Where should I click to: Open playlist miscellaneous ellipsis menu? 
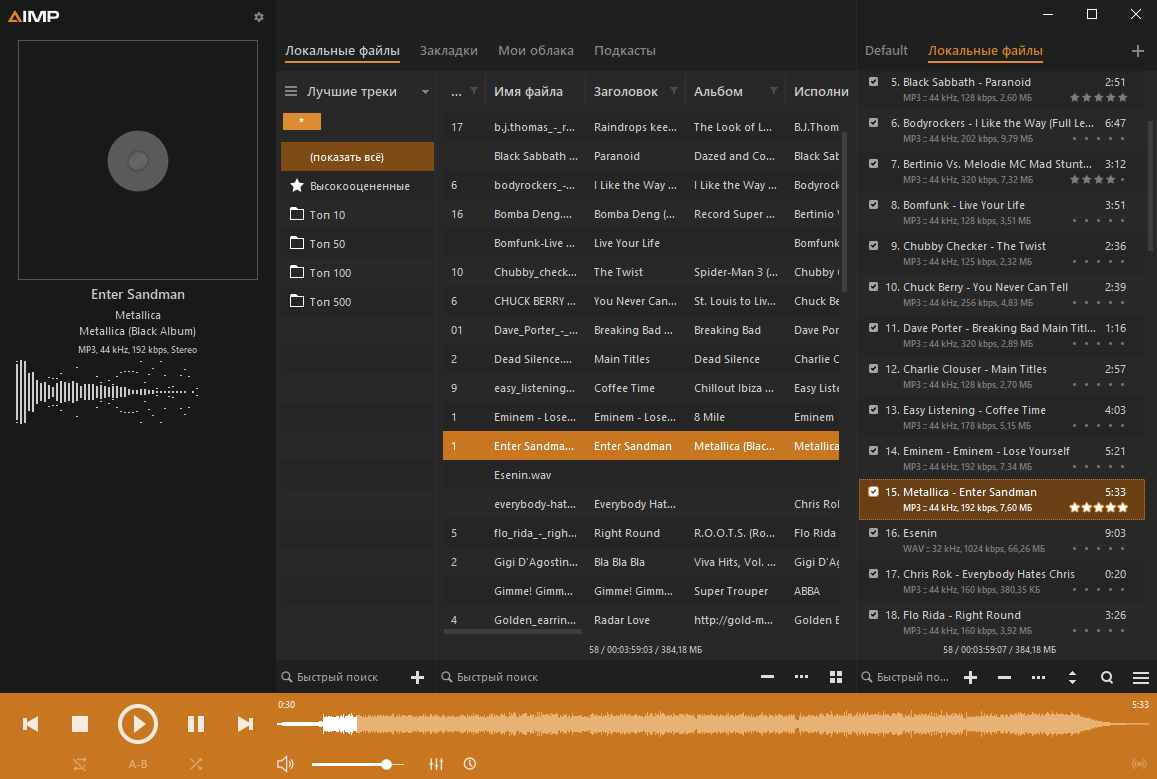1038,677
